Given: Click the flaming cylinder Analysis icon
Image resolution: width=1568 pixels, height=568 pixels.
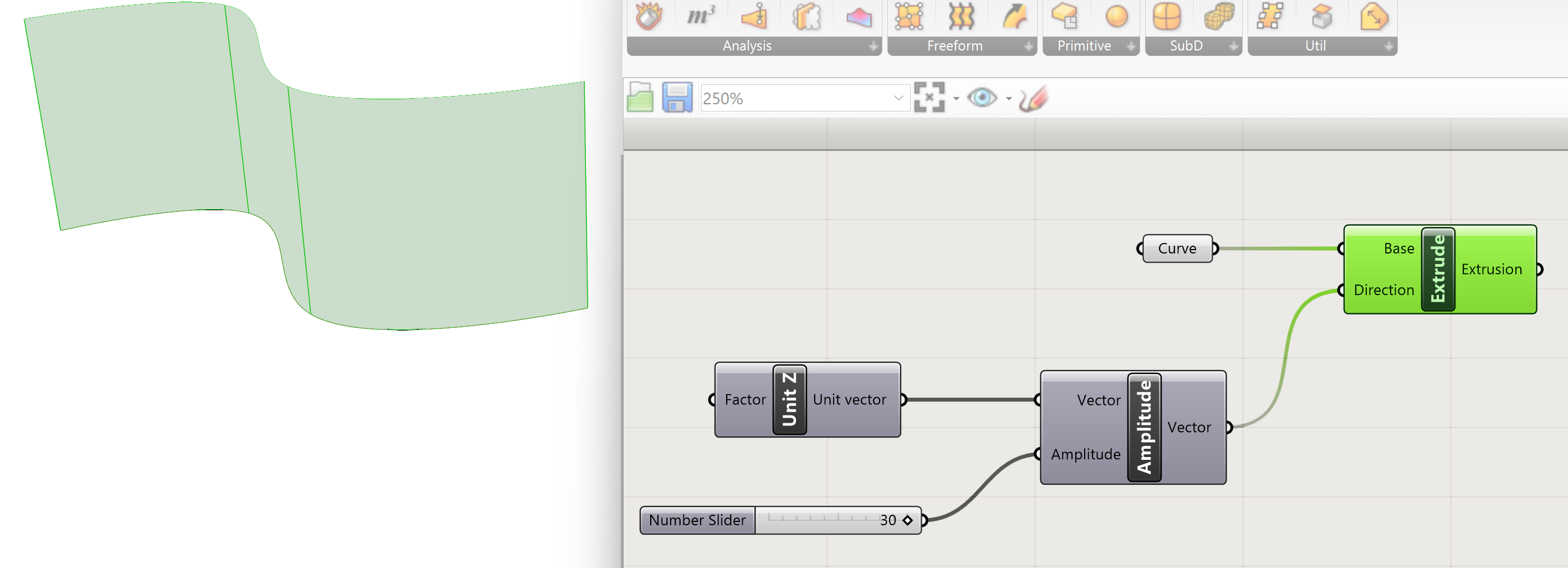Looking at the screenshot, I should tap(649, 17).
